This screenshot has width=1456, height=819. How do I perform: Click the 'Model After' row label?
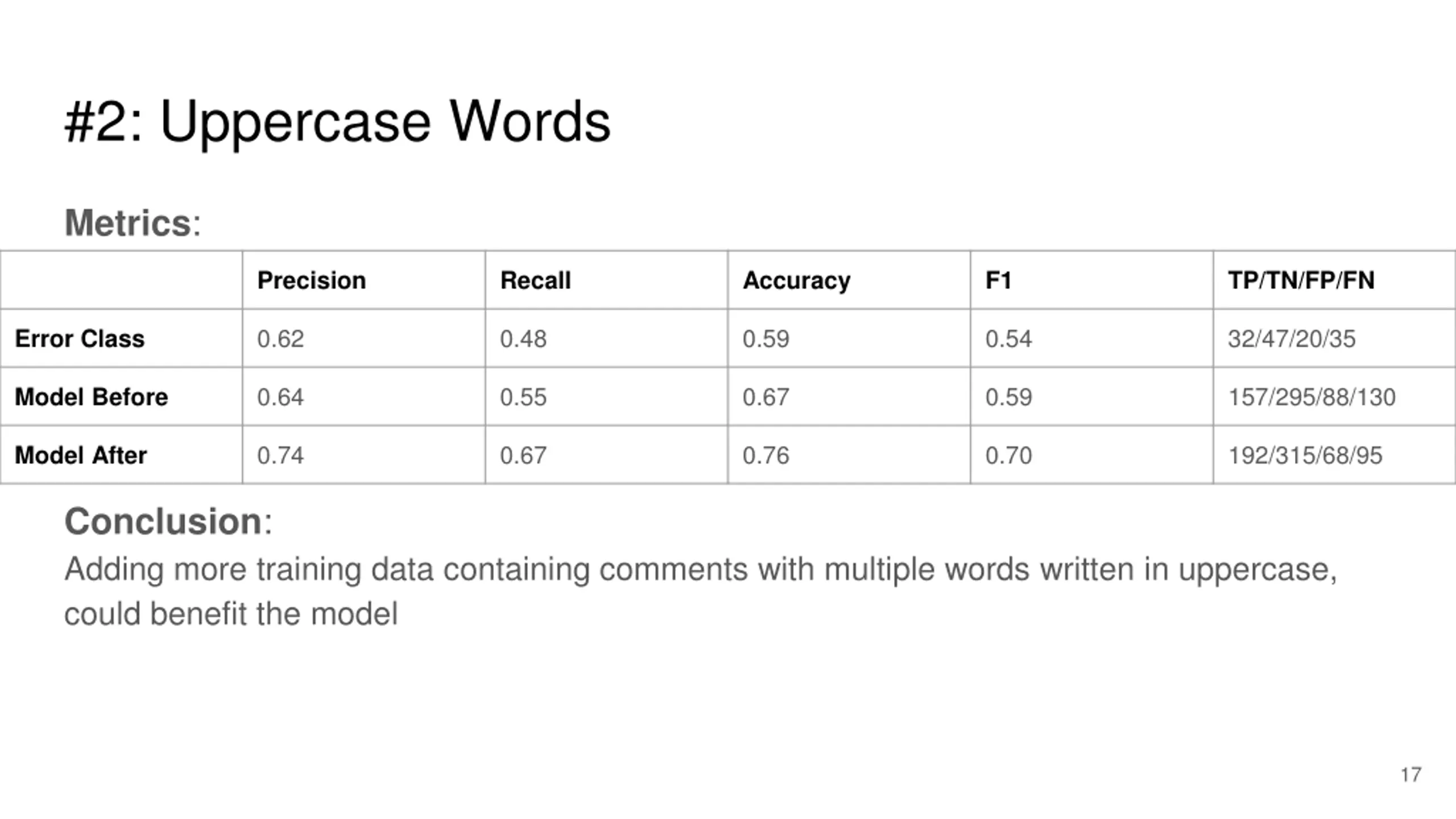81,456
